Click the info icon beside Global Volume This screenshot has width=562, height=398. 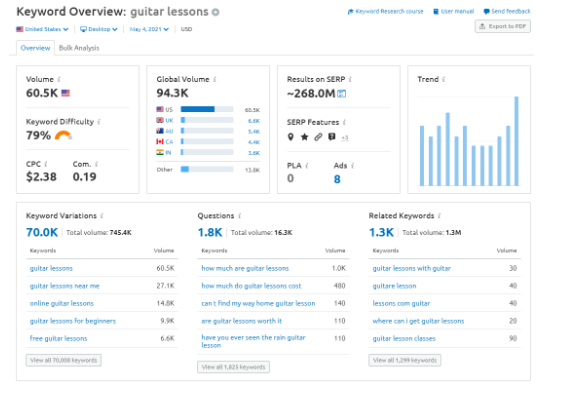[x=215, y=79]
